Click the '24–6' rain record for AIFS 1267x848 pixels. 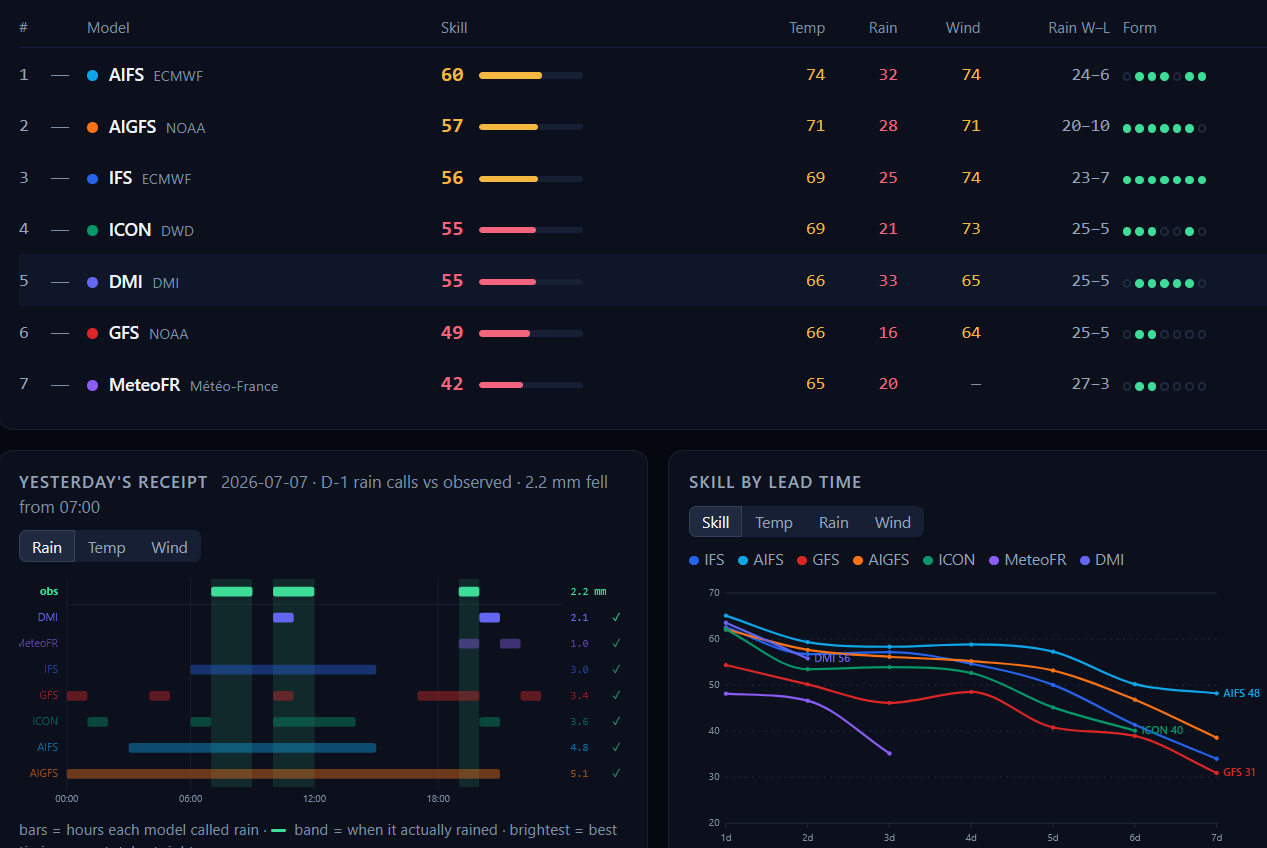tap(1090, 75)
